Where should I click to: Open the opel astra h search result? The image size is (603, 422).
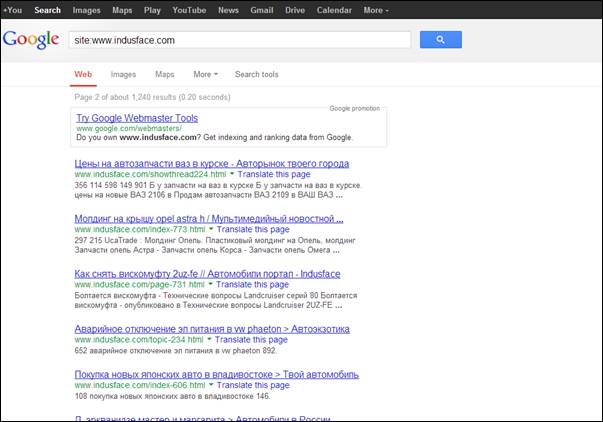tap(209, 218)
